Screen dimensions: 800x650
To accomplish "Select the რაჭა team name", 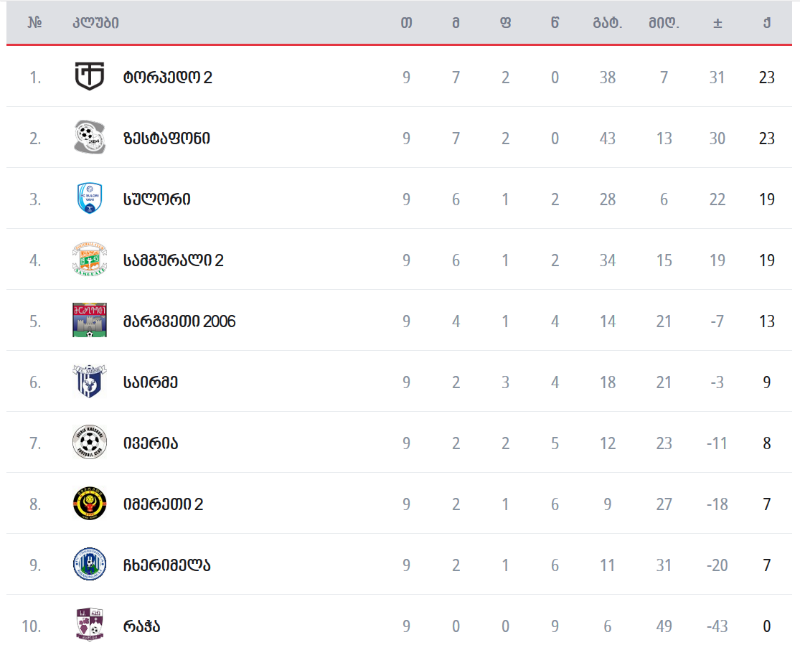I will coord(141,626).
